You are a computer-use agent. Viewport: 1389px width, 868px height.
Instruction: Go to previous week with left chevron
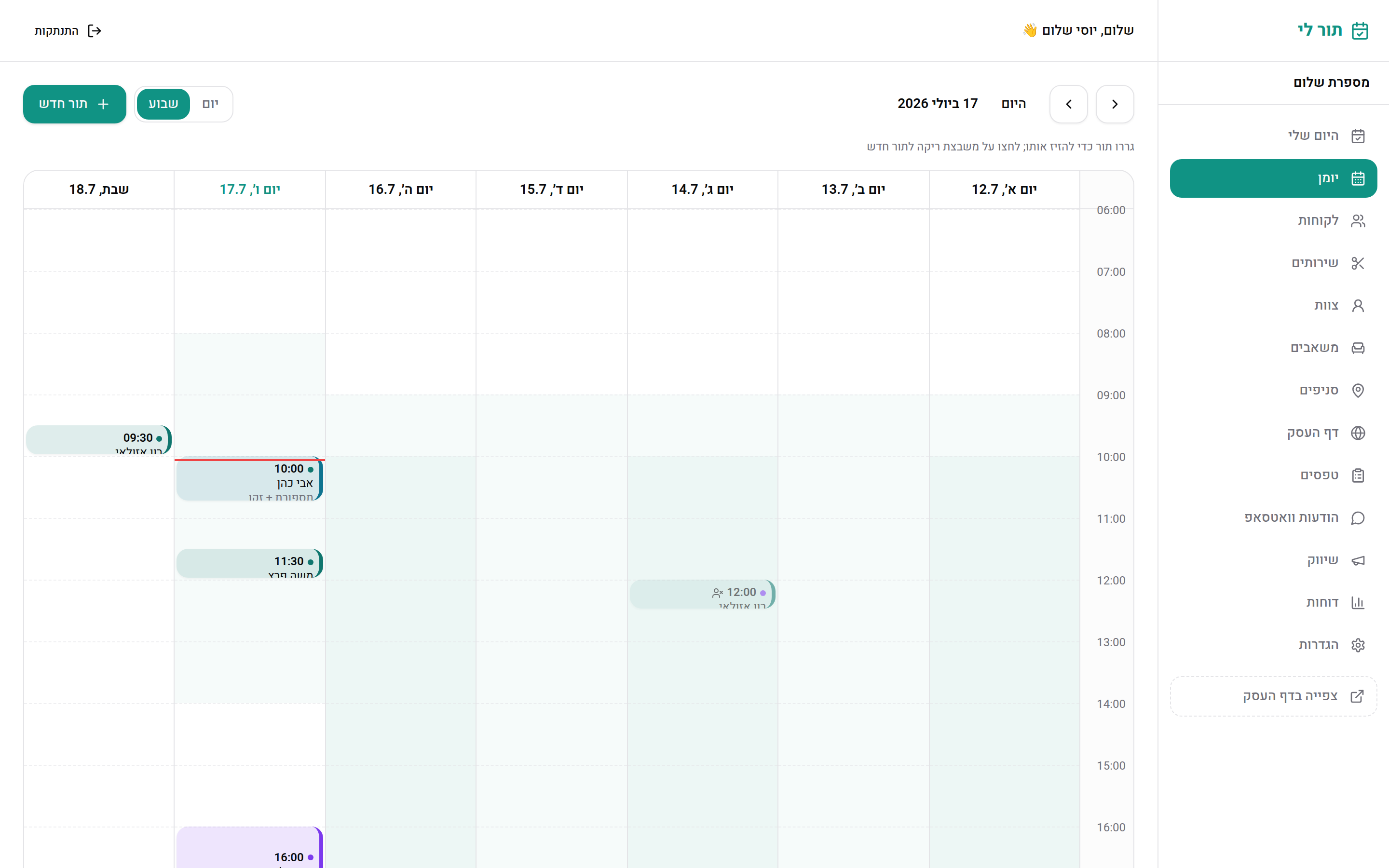[x=1069, y=104]
